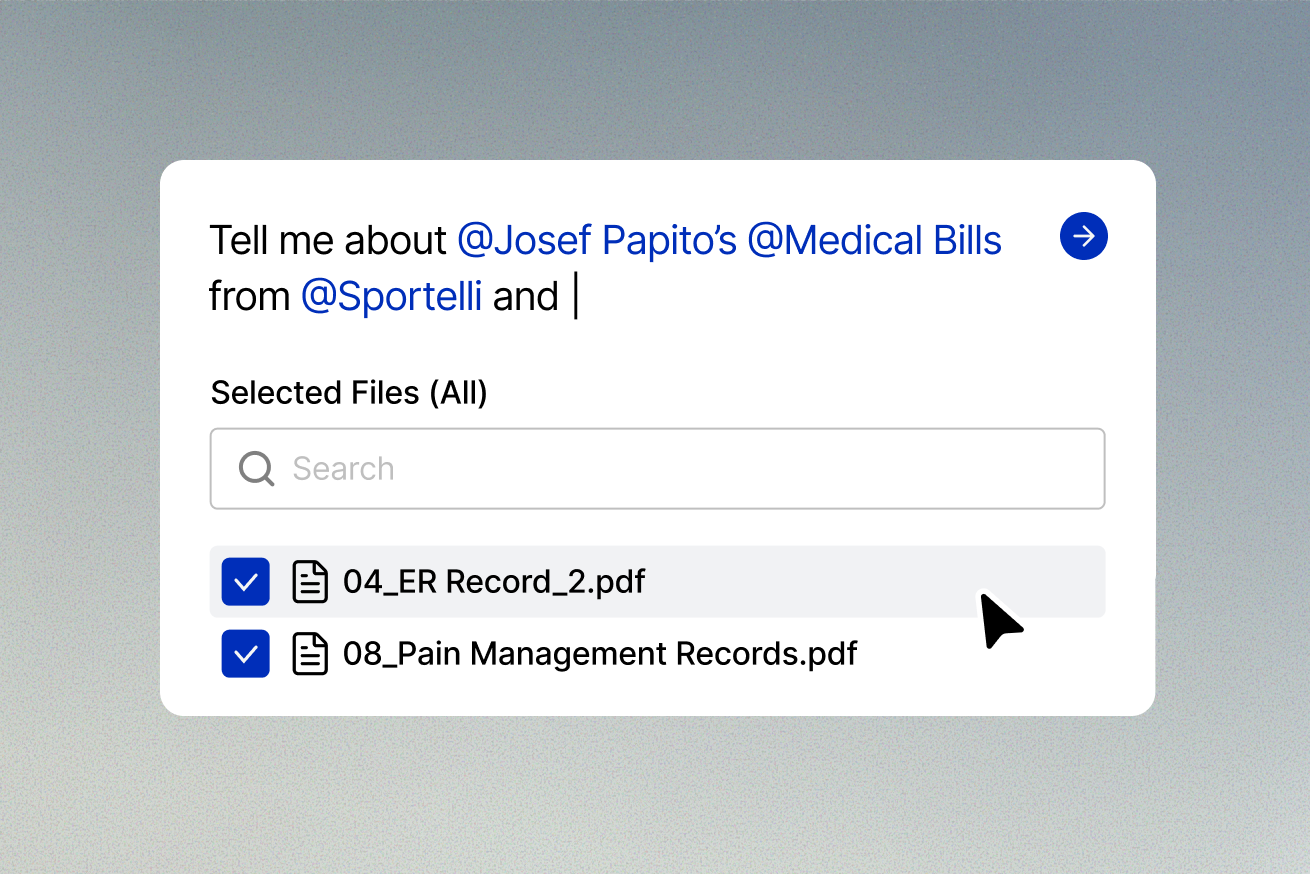
Task: Click the @Josef Papito's mention
Action: coord(596,241)
